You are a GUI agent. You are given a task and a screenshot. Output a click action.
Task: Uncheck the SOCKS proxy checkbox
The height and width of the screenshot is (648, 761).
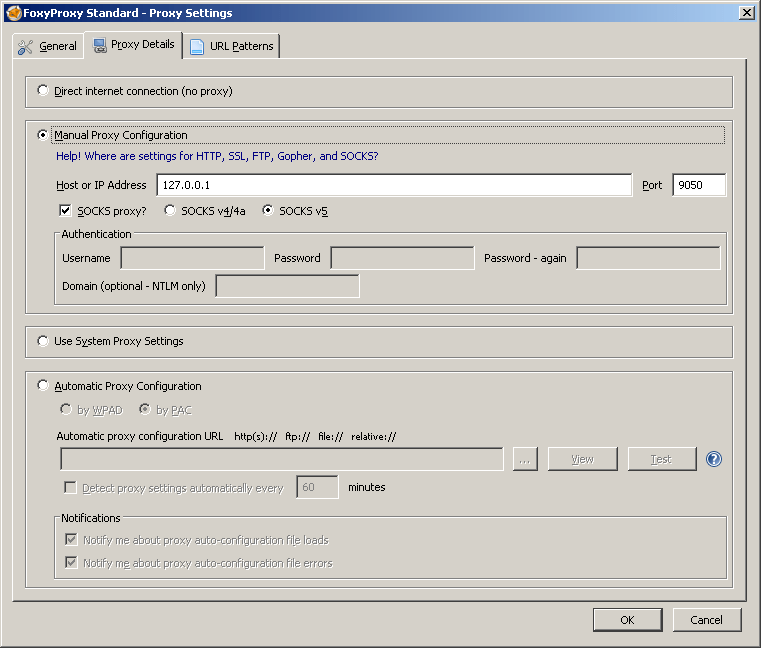click(66, 211)
